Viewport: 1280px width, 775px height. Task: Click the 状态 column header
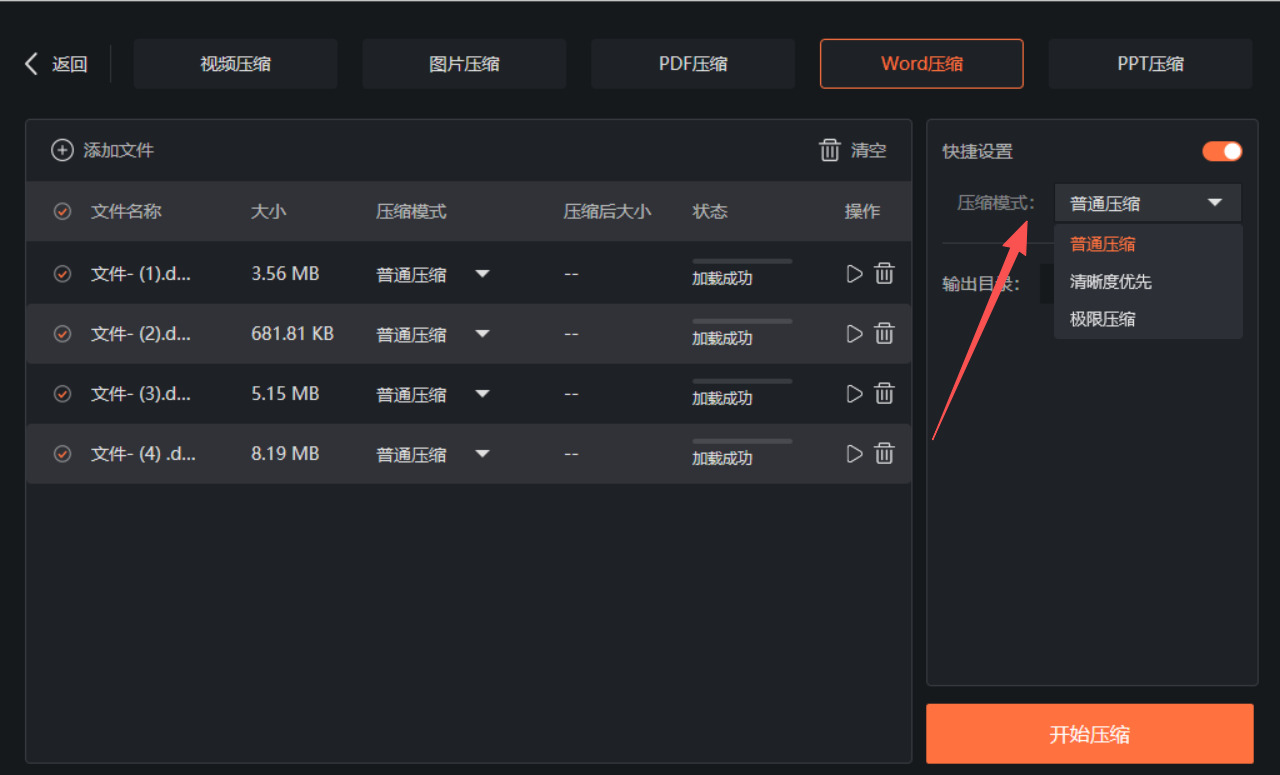click(710, 211)
